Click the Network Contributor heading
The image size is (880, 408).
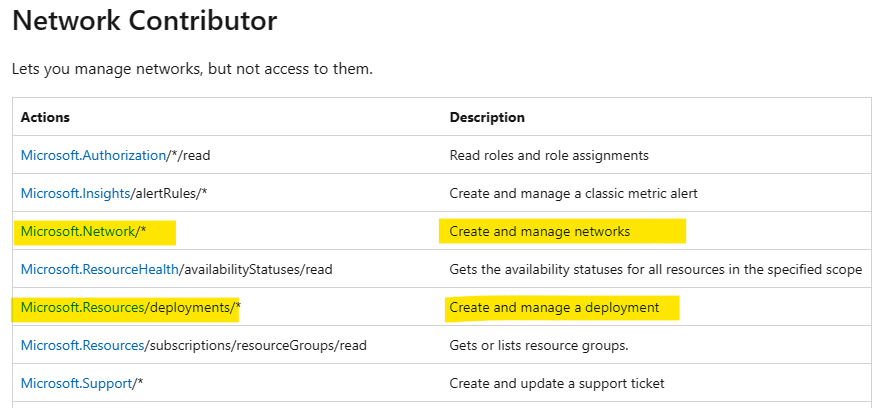[x=144, y=21]
